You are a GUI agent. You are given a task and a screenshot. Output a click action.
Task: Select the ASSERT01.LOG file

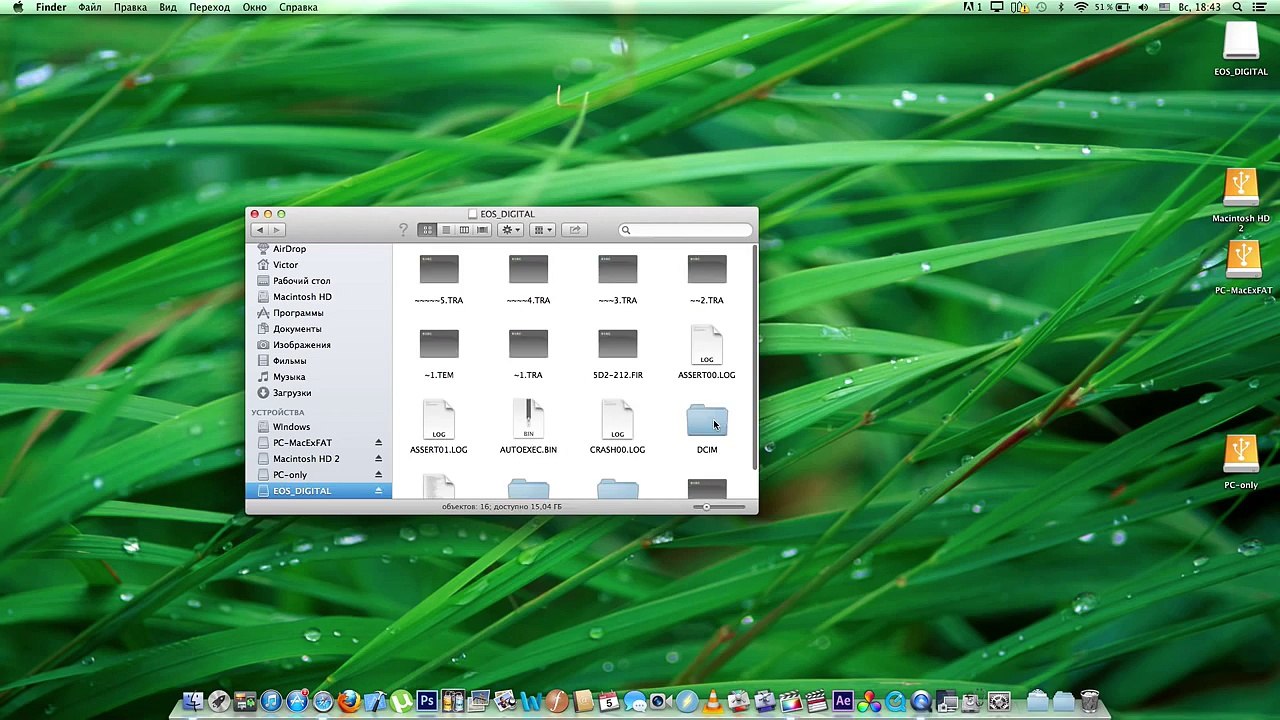tap(439, 419)
